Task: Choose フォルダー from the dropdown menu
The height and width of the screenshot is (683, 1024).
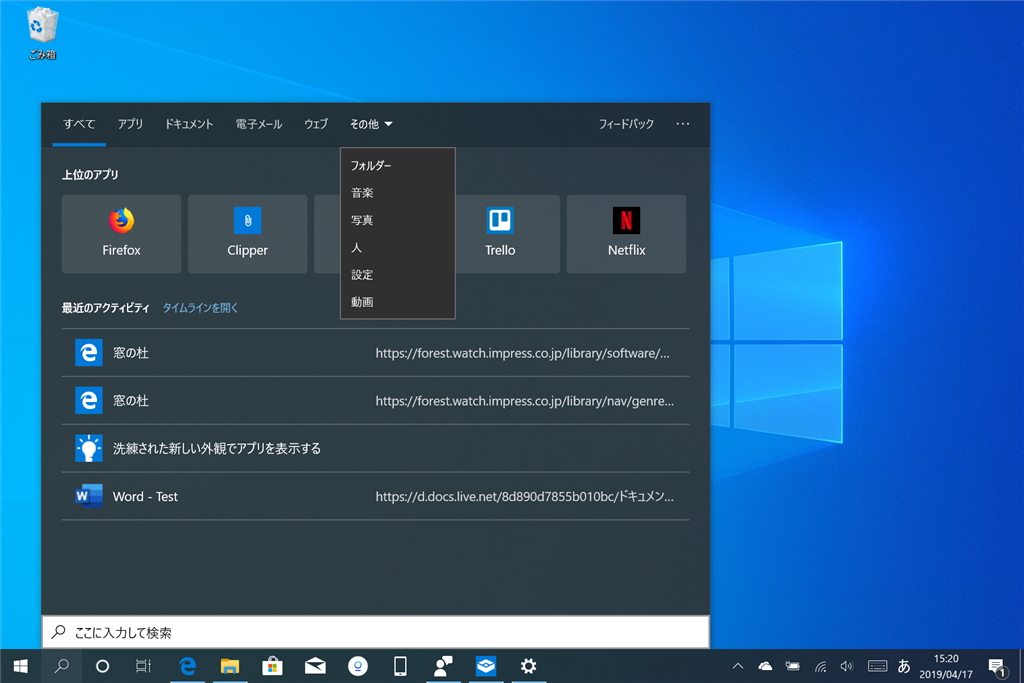Action: tap(398, 166)
